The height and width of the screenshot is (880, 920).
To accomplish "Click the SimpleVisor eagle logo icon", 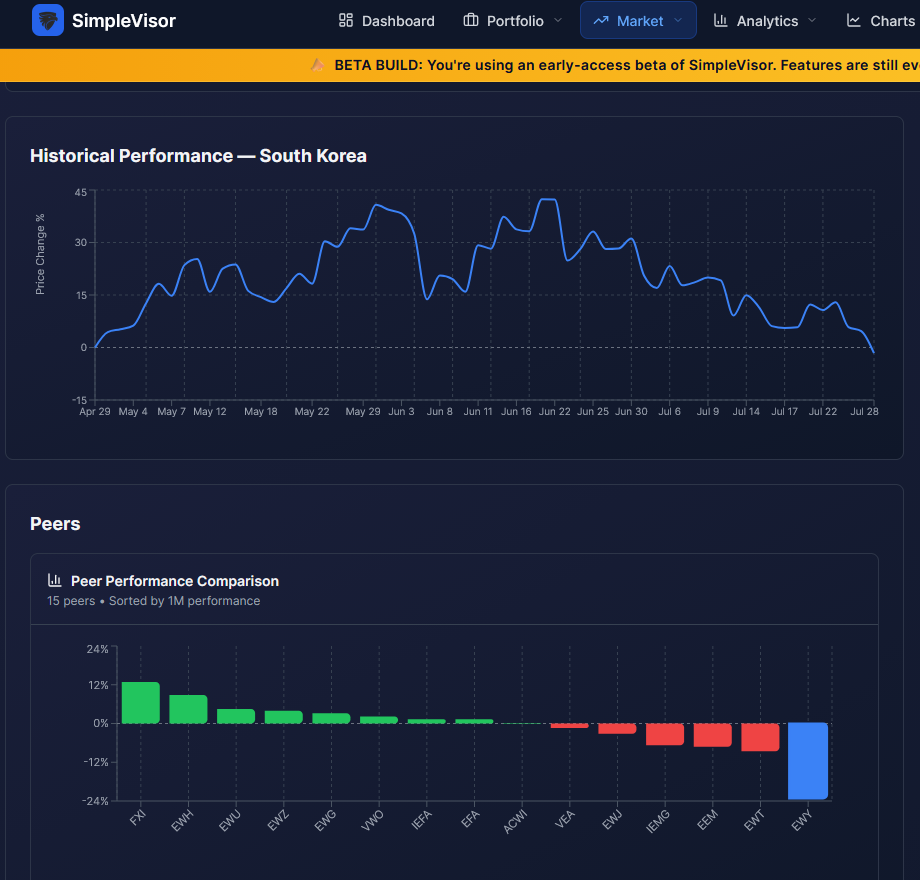I will (48, 21).
